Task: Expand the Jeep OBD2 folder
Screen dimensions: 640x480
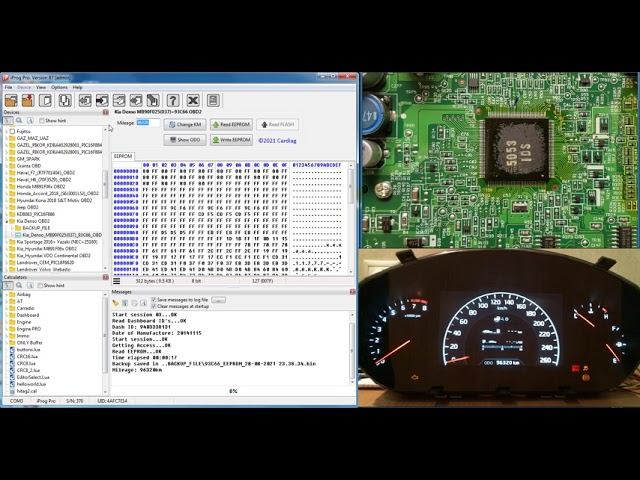Action: pyautogui.click(x=7, y=207)
